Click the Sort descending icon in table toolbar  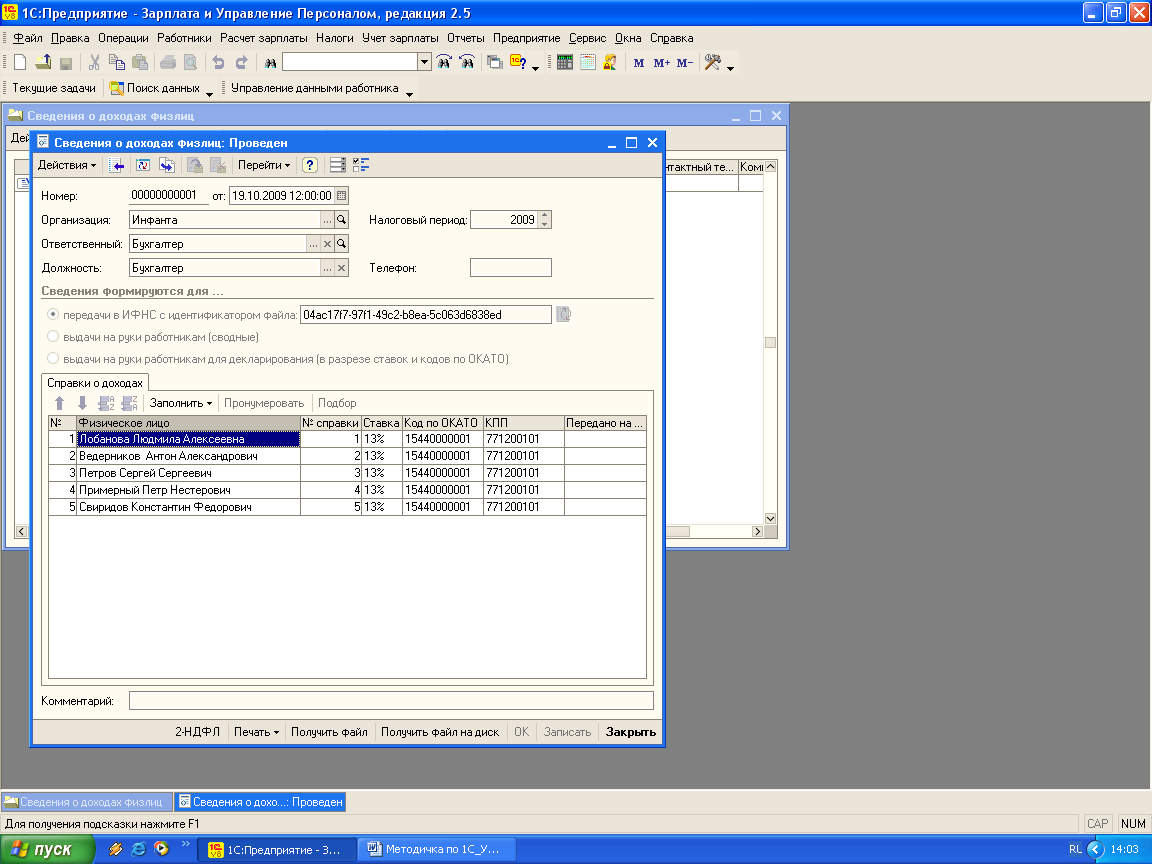point(129,403)
